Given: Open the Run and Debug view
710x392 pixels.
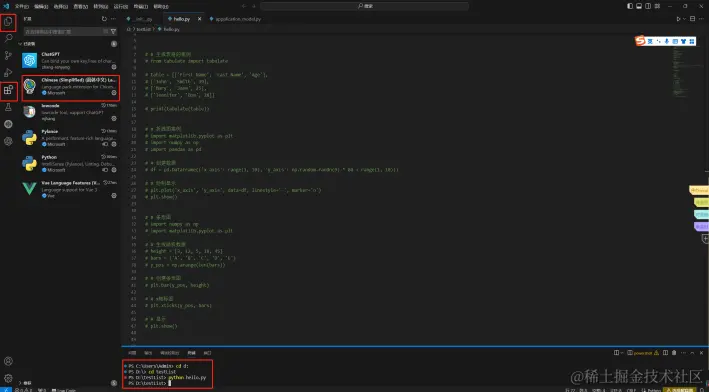Looking at the screenshot, I should click(8, 72).
